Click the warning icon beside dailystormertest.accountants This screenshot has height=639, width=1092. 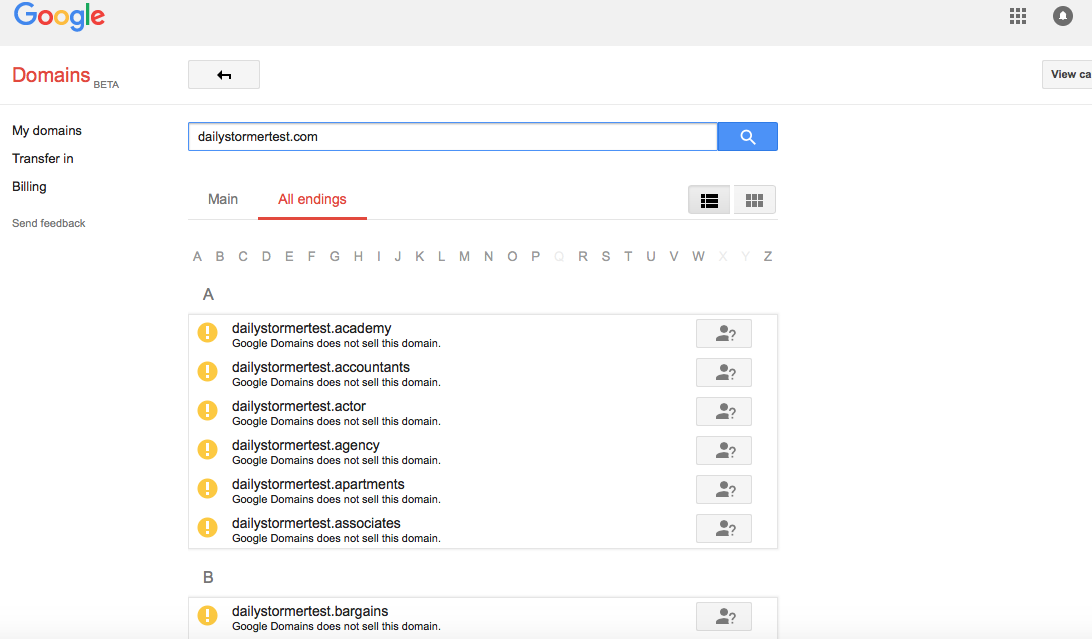click(x=208, y=372)
